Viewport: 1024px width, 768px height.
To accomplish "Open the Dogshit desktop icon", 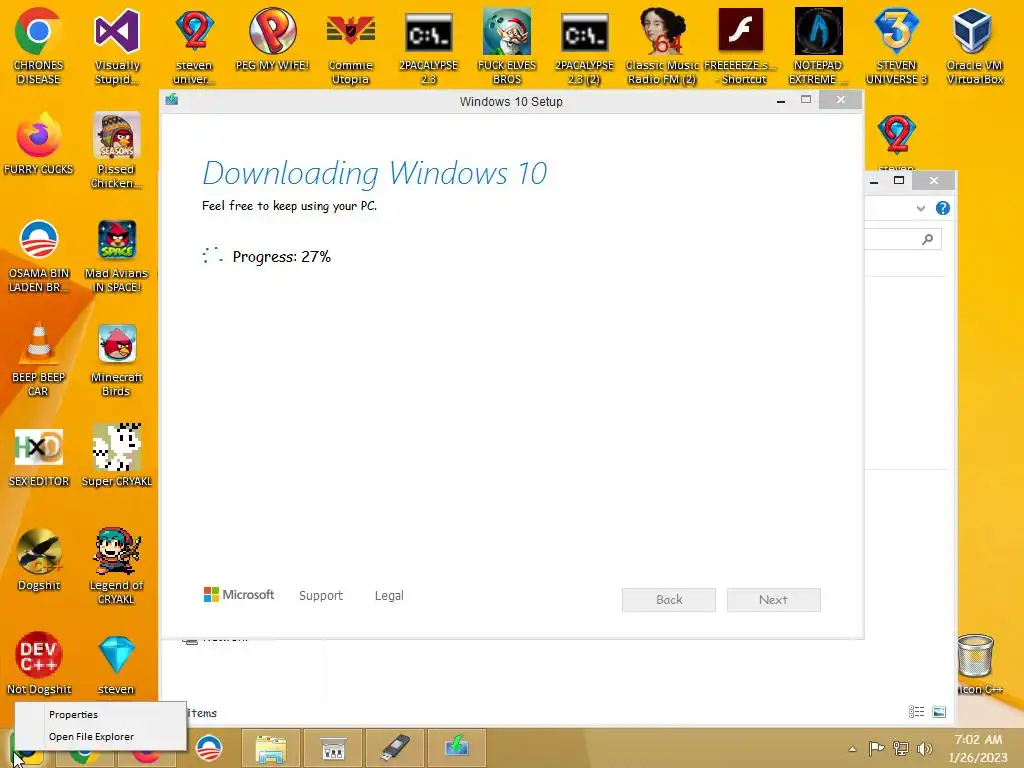I will click(38, 560).
